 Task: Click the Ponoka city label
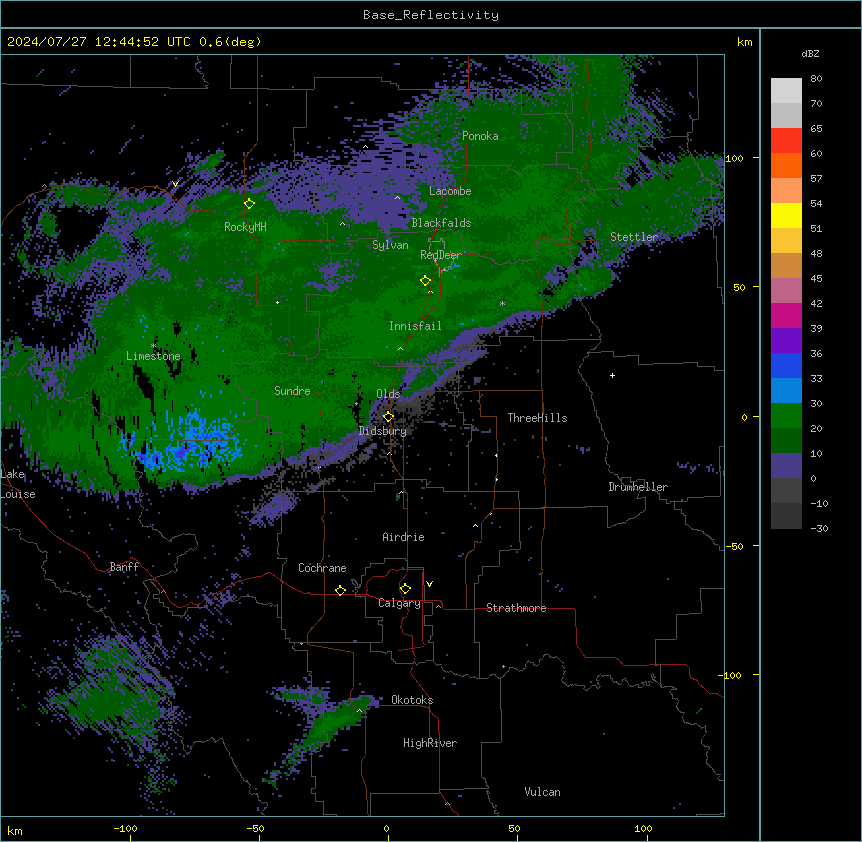[480, 136]
